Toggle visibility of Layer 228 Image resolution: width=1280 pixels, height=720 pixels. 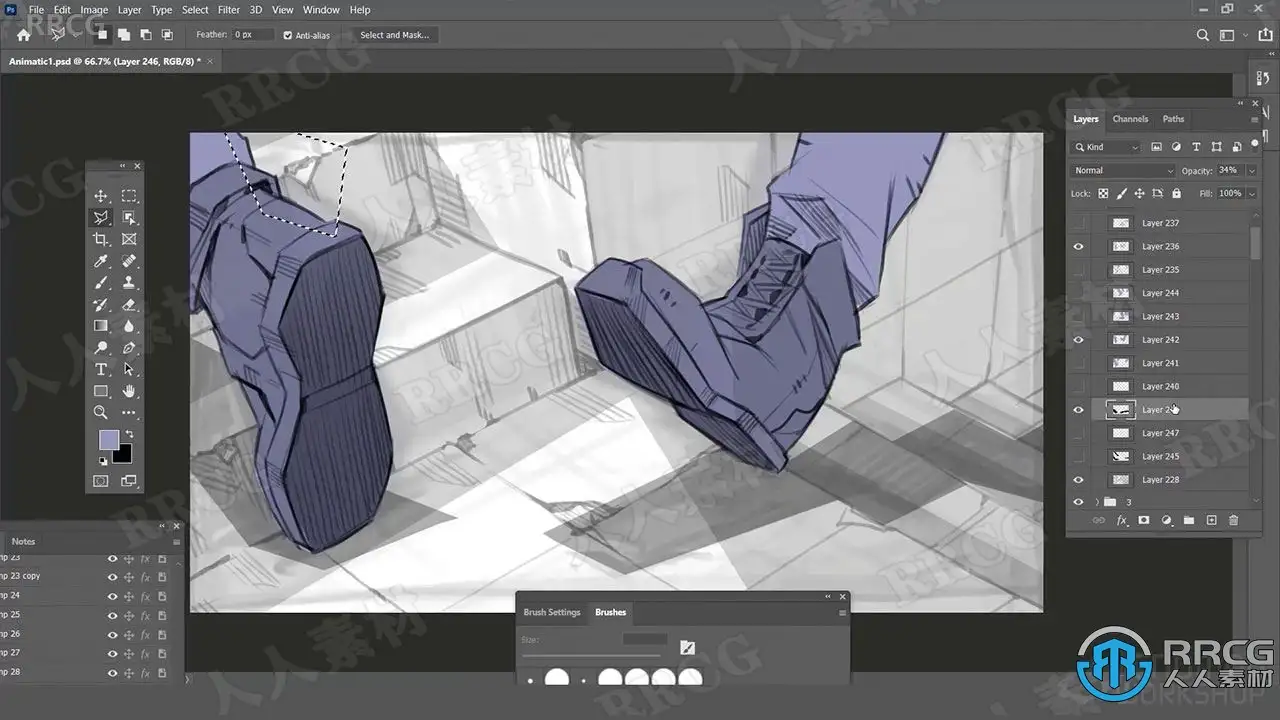click(x=1078, y=480)
